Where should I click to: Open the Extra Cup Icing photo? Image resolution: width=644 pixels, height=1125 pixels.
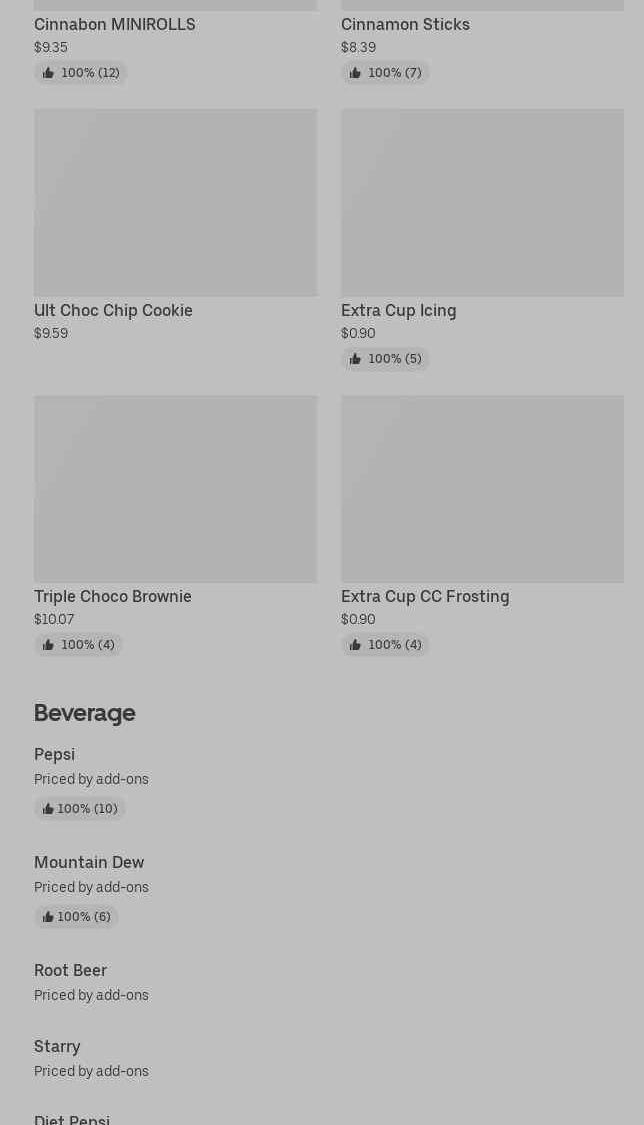click(482, 202)
